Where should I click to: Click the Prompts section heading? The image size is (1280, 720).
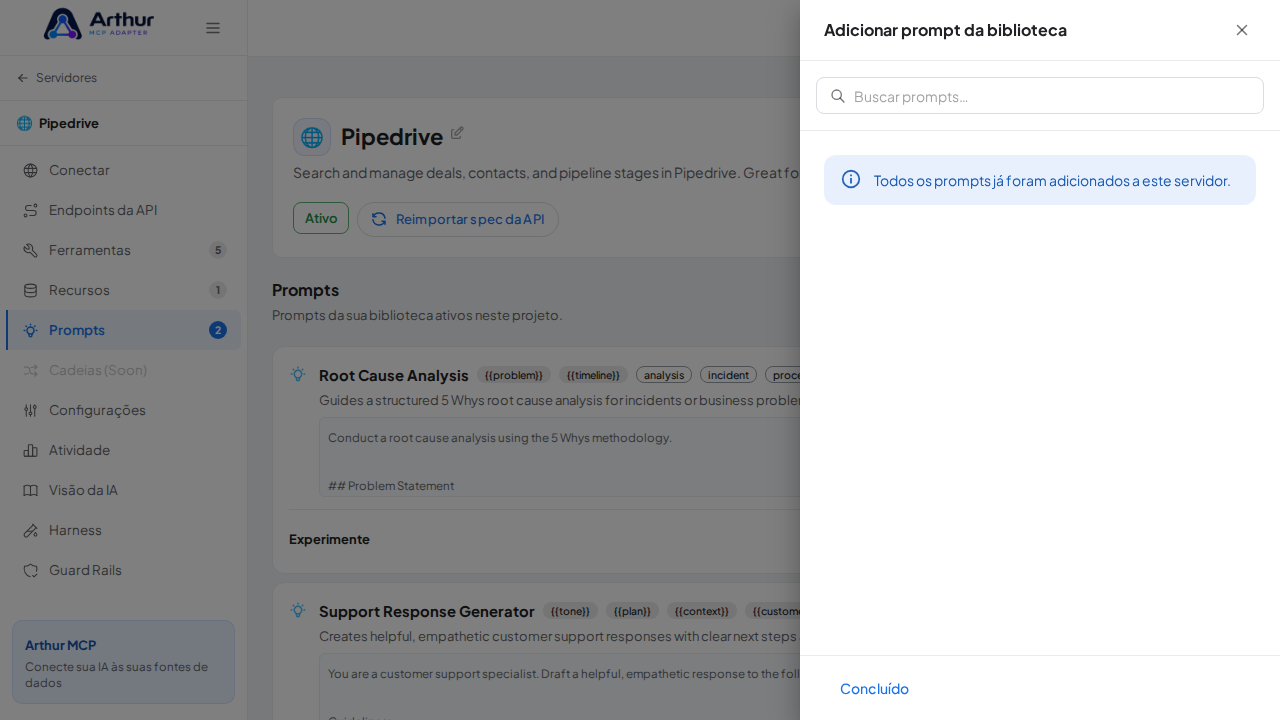pos(305,290)
